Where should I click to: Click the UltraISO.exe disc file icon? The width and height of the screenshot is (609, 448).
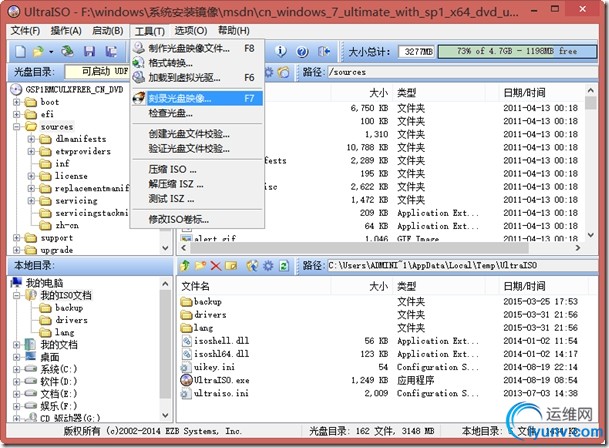pos(186,380)
